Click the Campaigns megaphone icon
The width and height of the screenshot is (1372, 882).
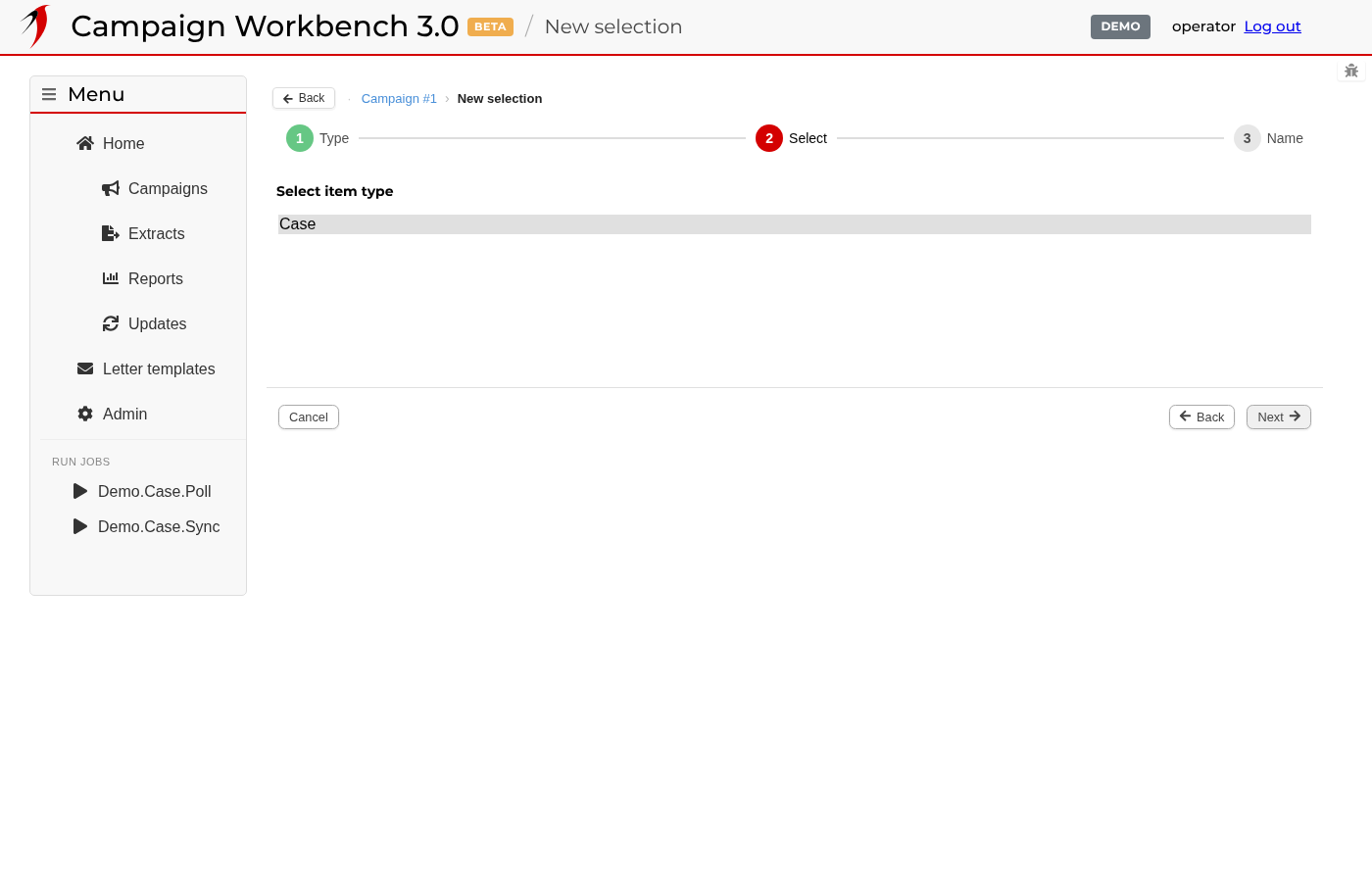coord(111,188)
